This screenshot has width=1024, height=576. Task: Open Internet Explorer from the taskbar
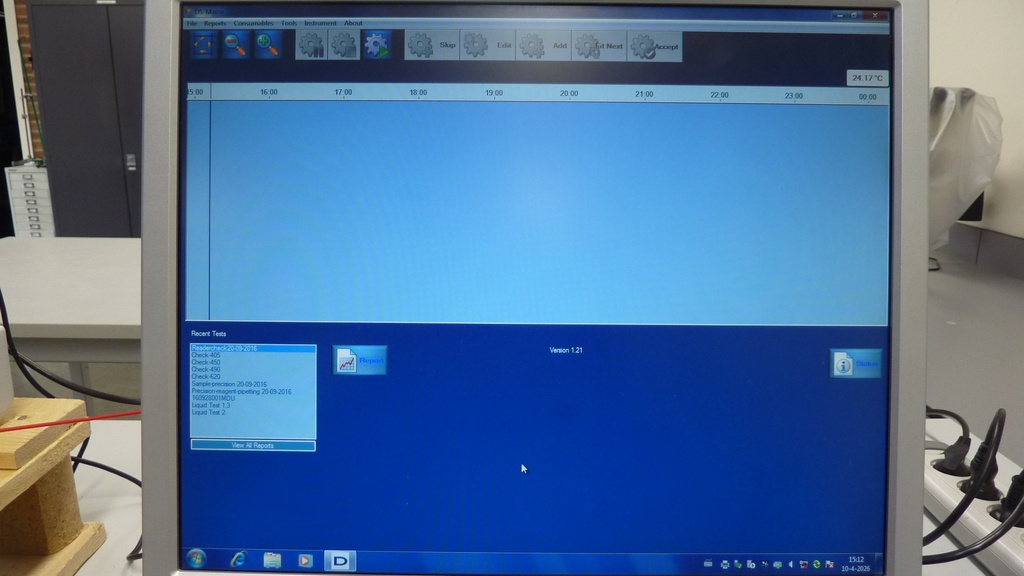click(x=238, y=560)
